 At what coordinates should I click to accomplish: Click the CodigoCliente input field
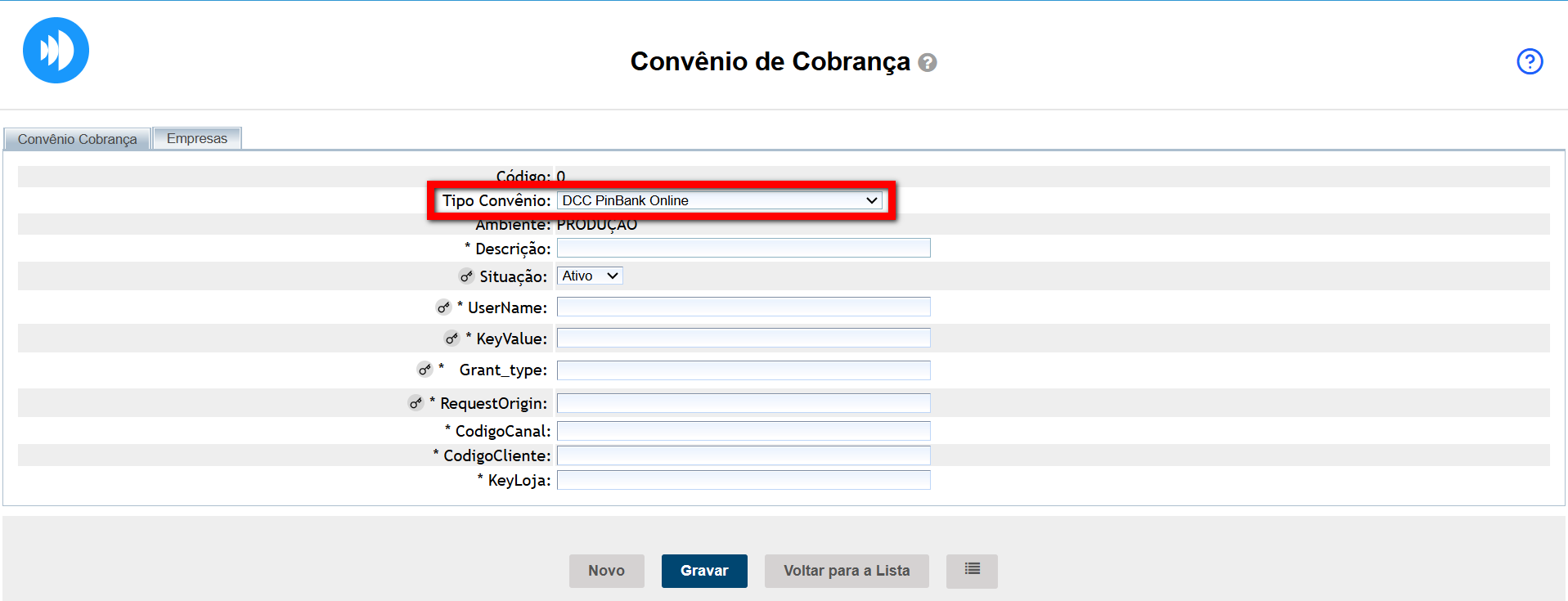pyautogui.click(x=743, y=455)
